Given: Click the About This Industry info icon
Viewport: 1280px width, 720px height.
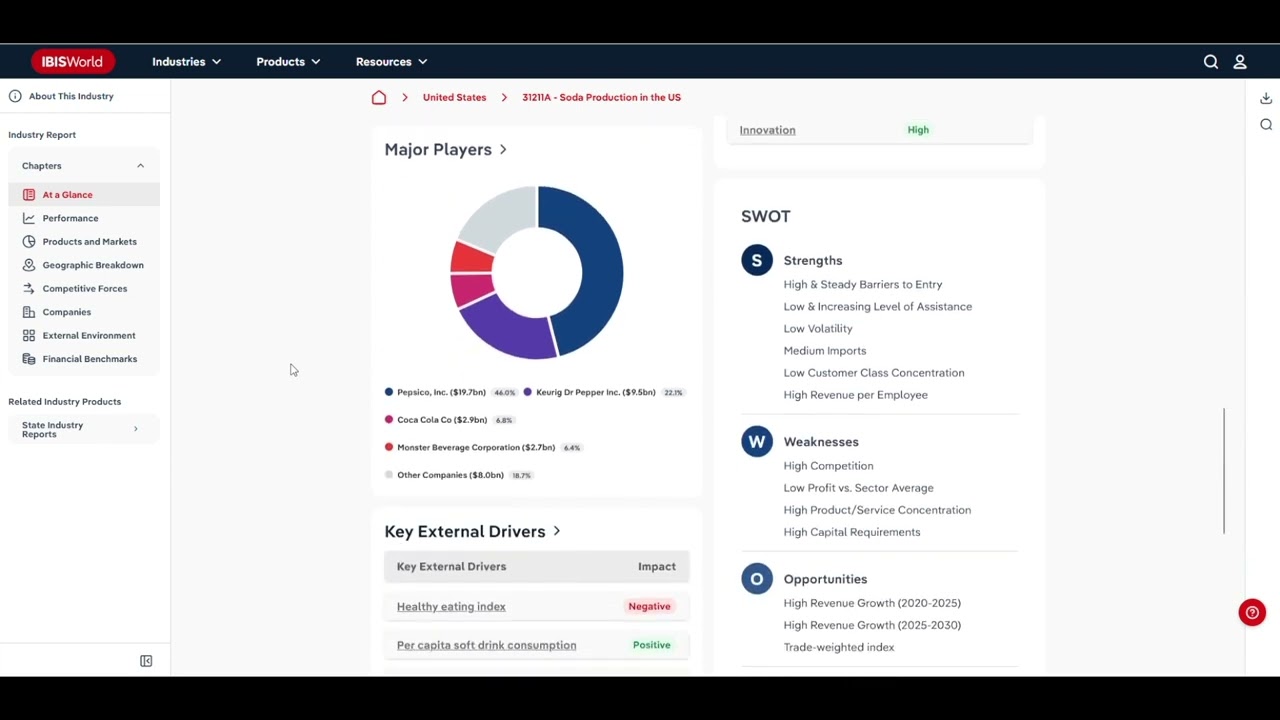Looking at the screenshot, I should tap(15, 96).
